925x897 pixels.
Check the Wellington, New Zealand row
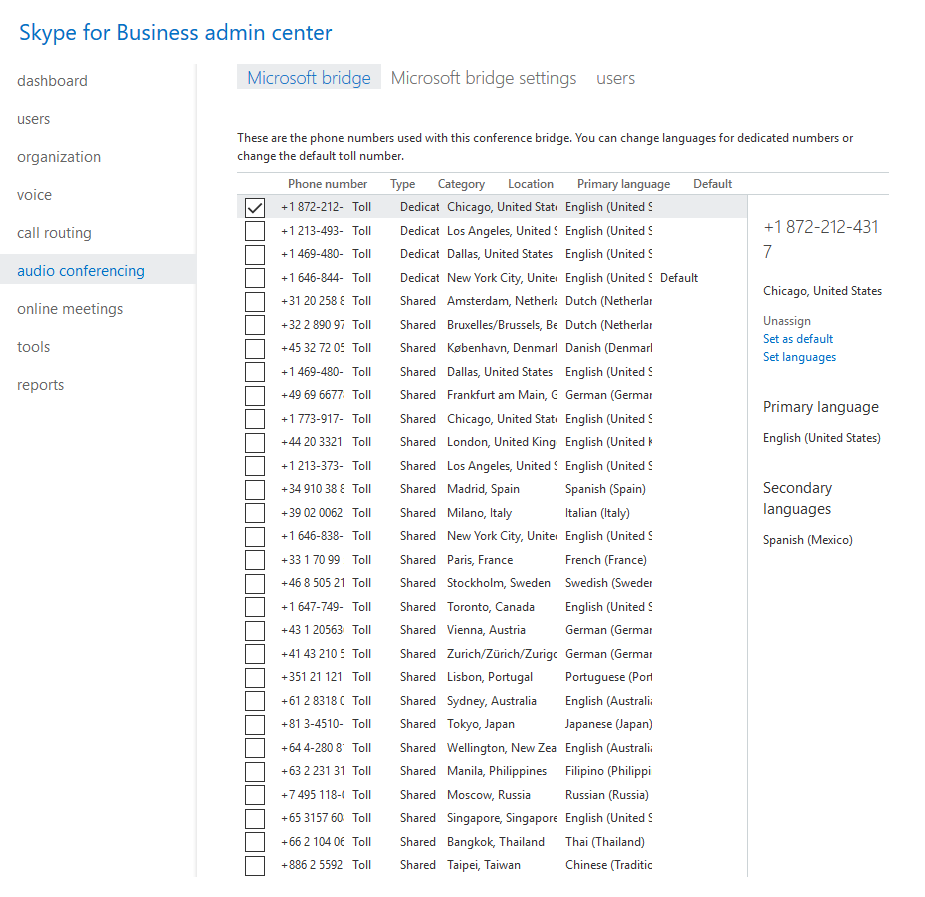[x=255, y=748]
